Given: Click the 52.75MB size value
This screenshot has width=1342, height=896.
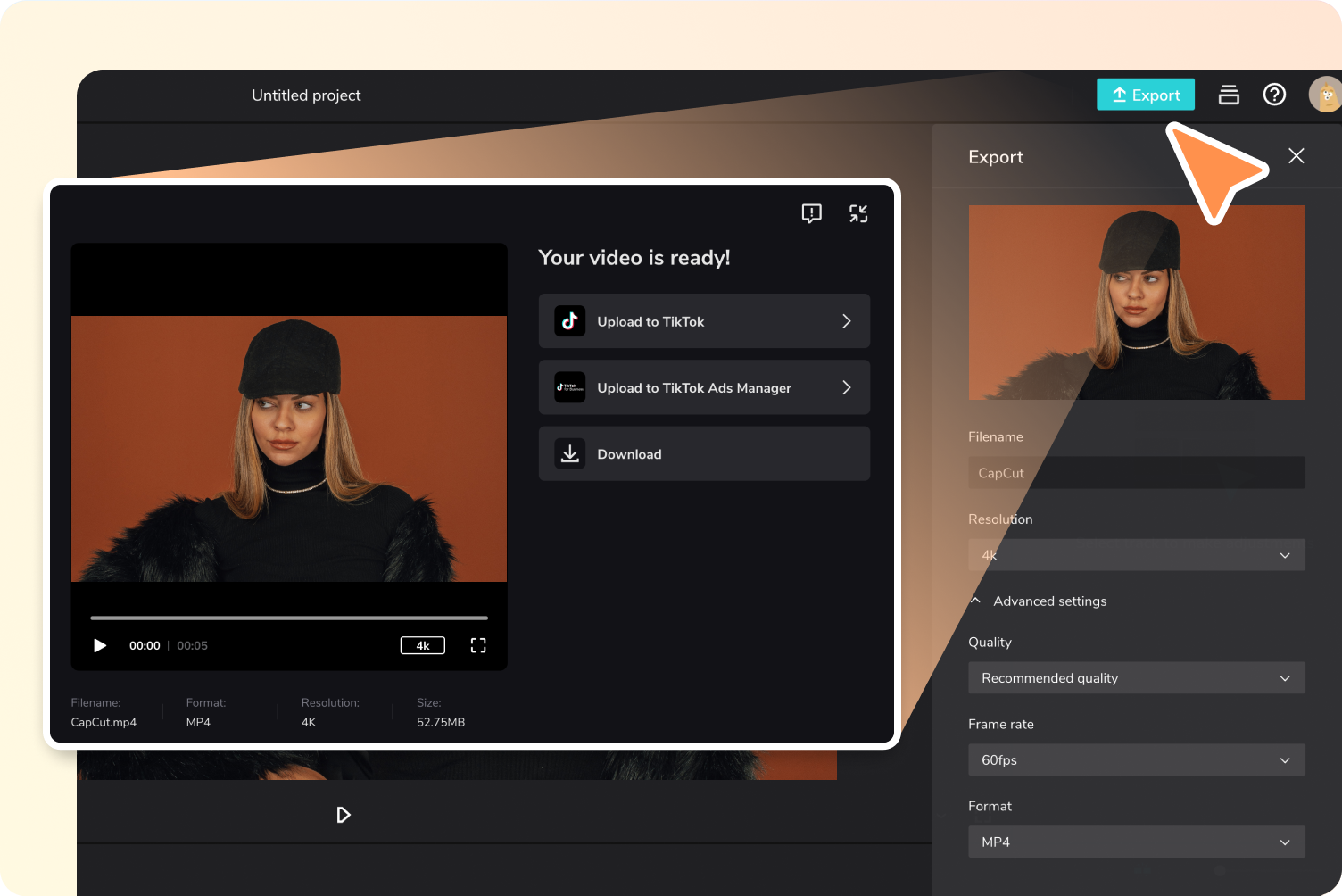Looking at the screenshot, I should (441, 722).
